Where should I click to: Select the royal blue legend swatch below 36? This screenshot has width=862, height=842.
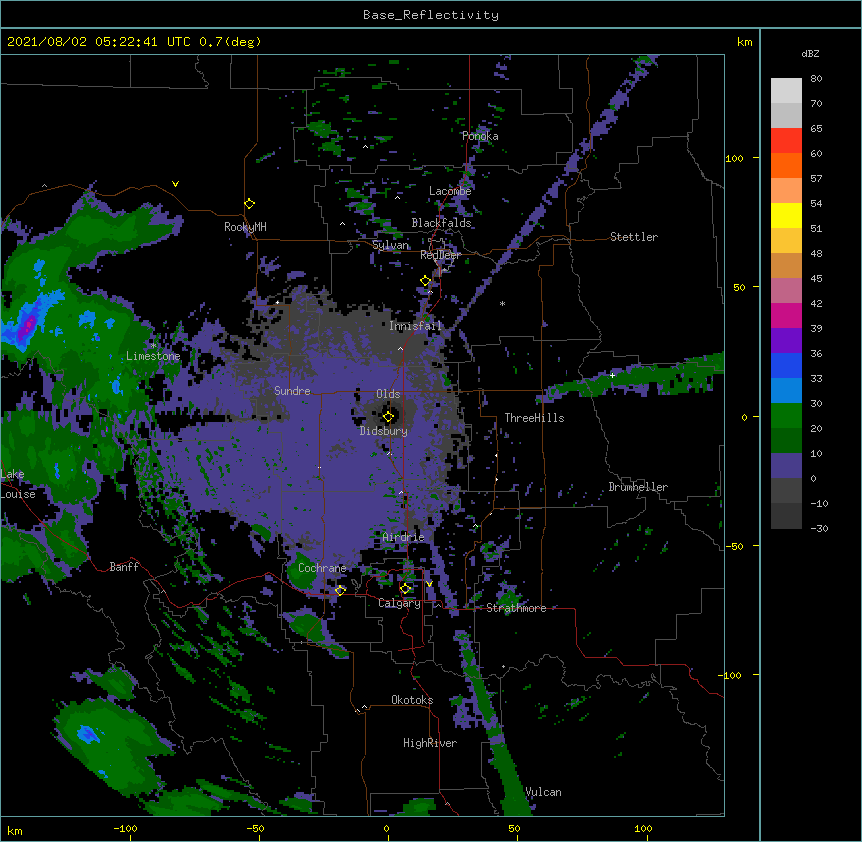786,365
